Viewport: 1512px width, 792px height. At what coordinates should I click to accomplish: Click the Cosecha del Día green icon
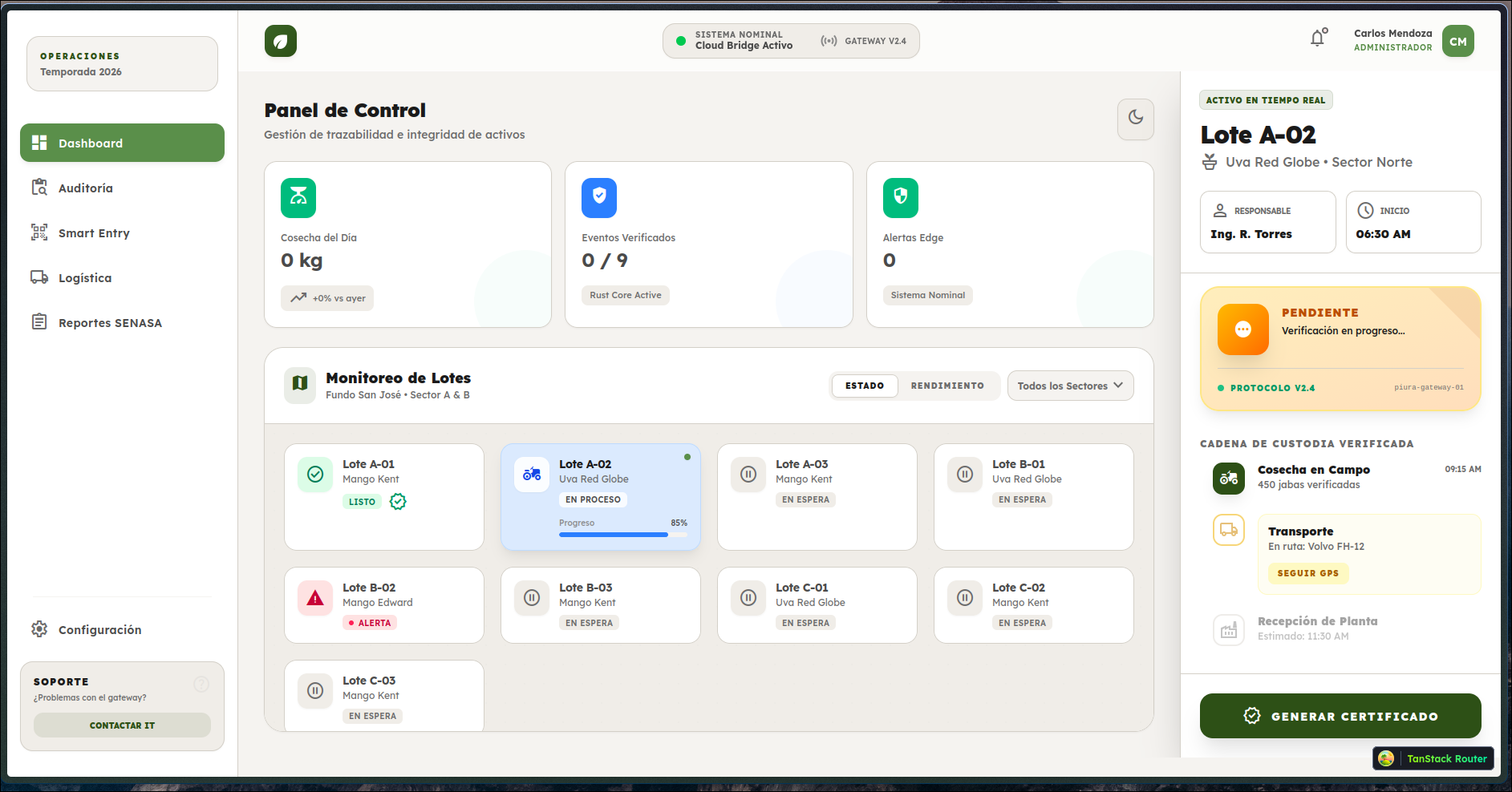[298, 198]
